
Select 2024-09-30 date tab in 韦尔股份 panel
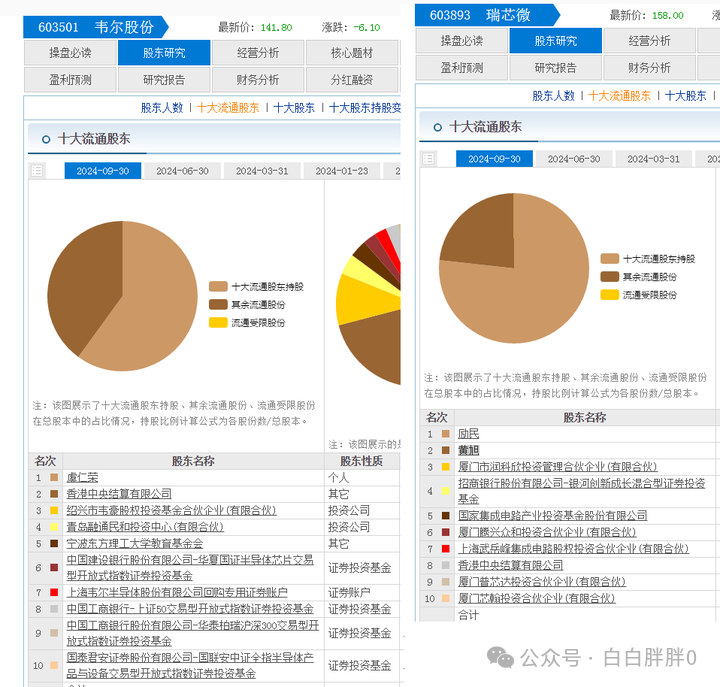pos(103,171)
